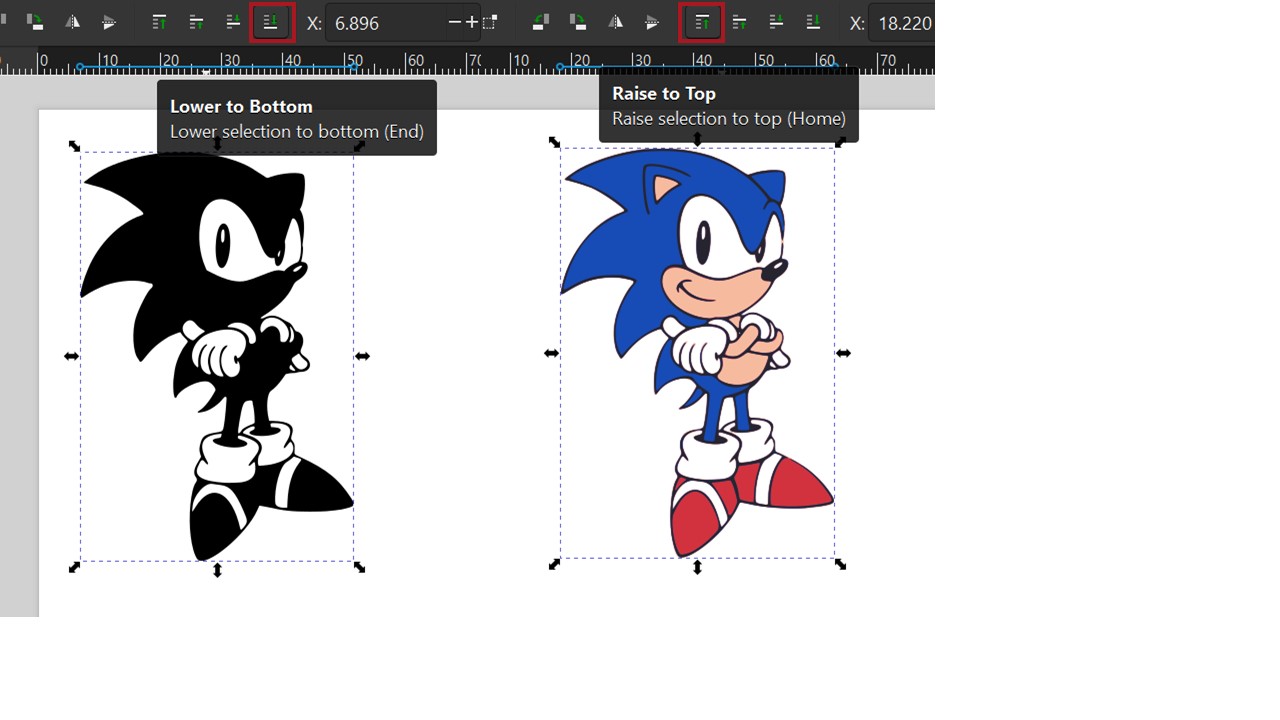The height and width of the screenshot is (720, 1280).
Task: Click top-left scale handle of black Sonic
Action: click(x=74, y=146)
